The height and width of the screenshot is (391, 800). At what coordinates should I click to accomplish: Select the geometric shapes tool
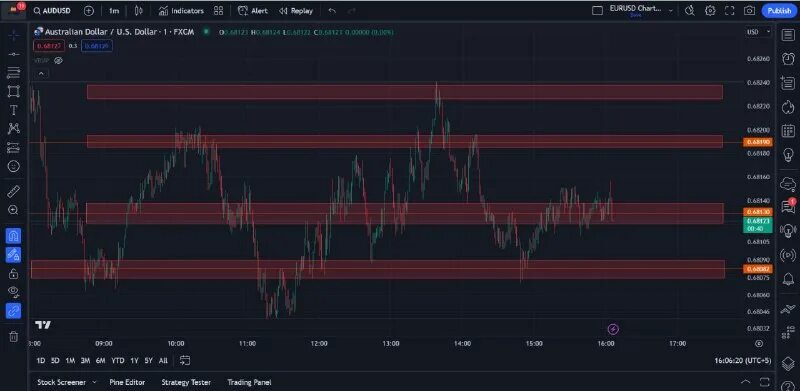tap(14, 91)
